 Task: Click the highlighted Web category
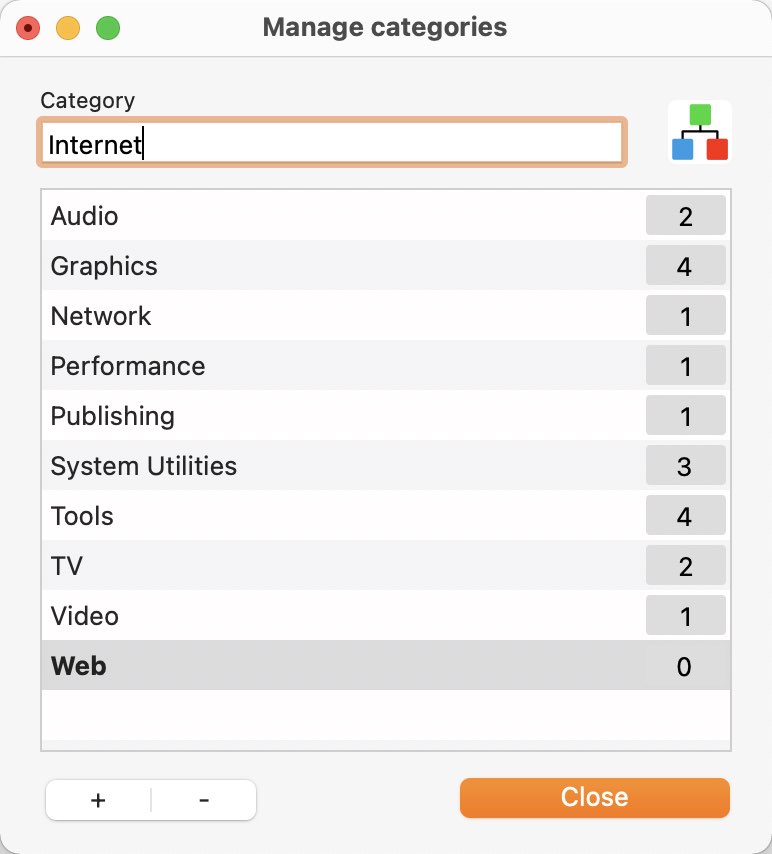[386, 666]
